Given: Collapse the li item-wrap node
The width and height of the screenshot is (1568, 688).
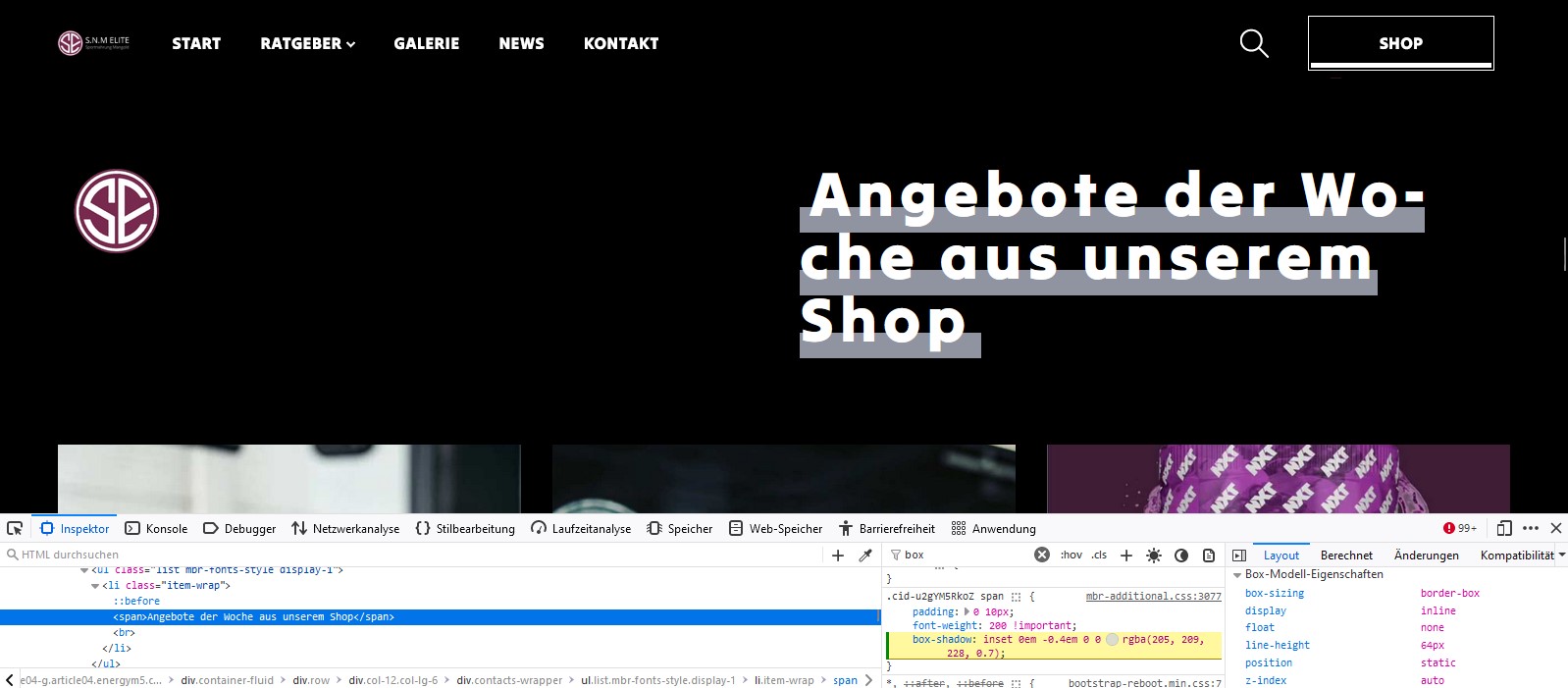Looking at the screenshot, I should point(95,586).
